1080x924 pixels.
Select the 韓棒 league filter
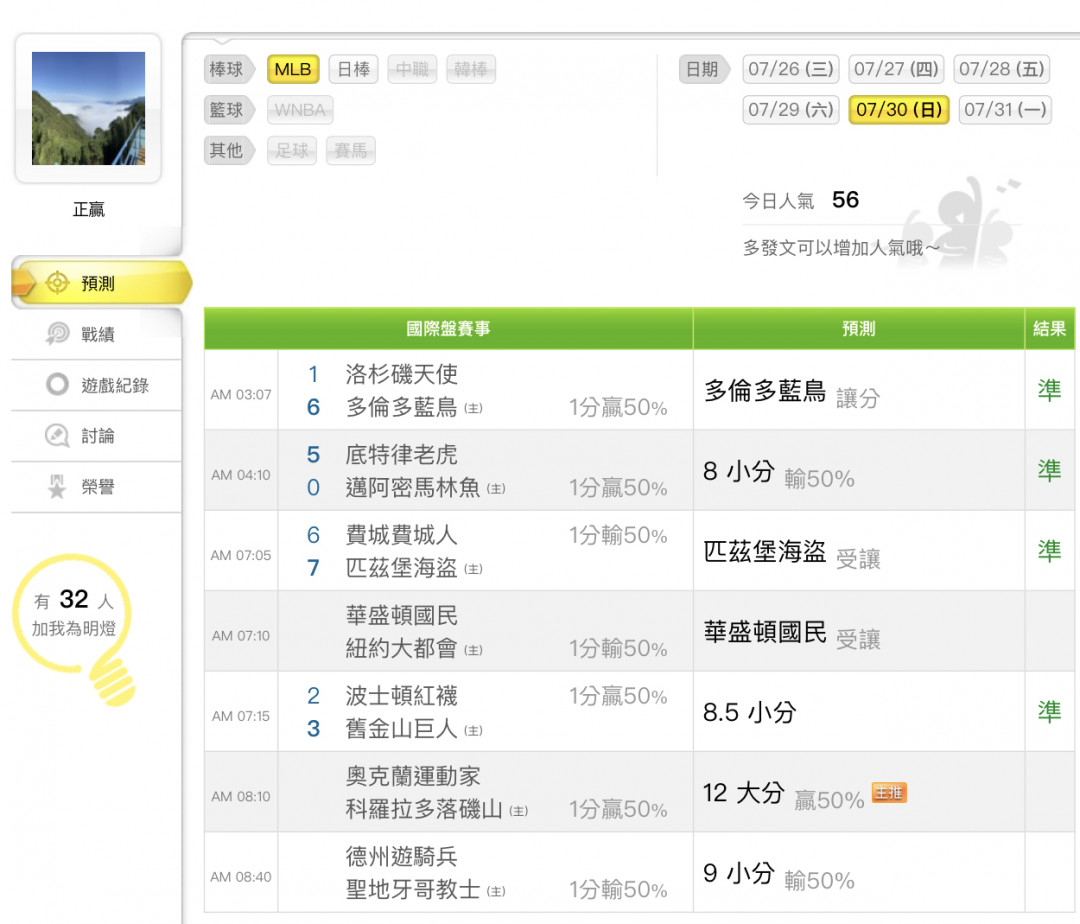[470, 70]
